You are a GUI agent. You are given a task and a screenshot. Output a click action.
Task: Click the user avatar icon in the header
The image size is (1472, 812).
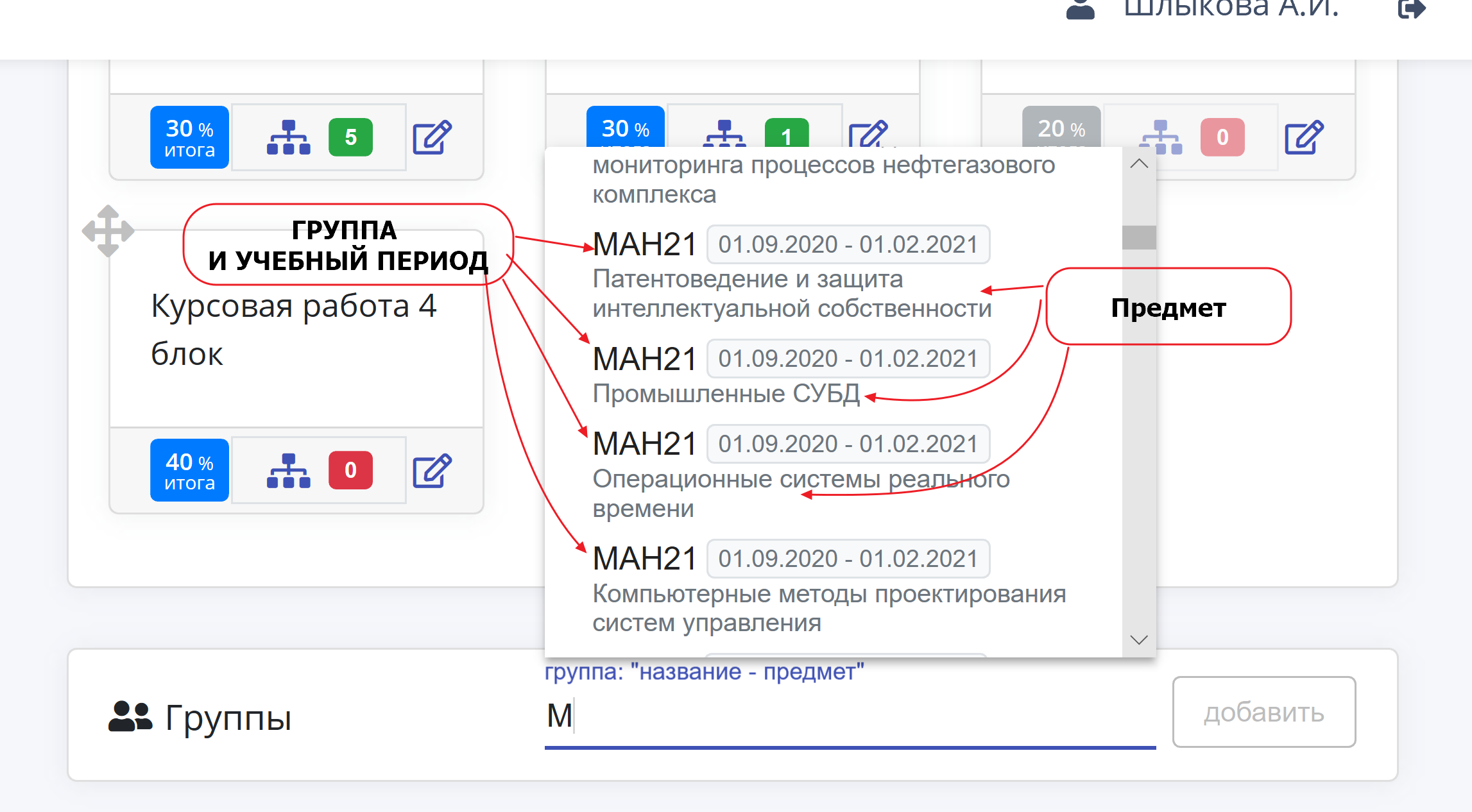[1080, 9]
